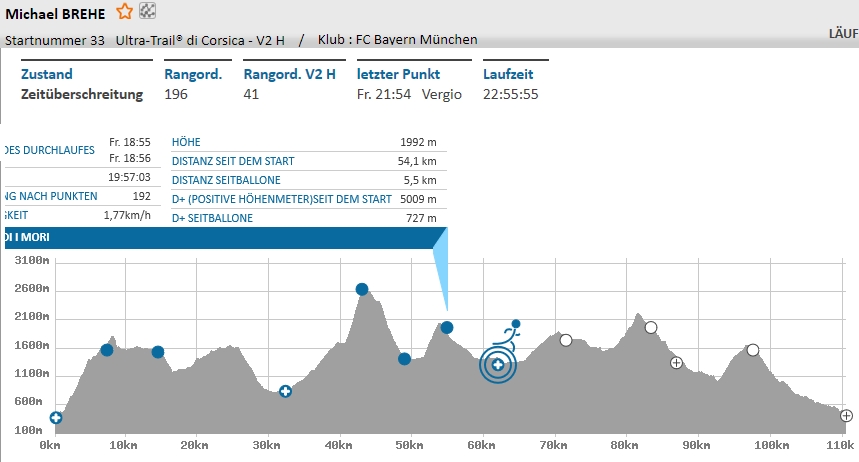Open the aid-station plus marker near 32km
Viewport: 859px width, 462px height.
285,391
